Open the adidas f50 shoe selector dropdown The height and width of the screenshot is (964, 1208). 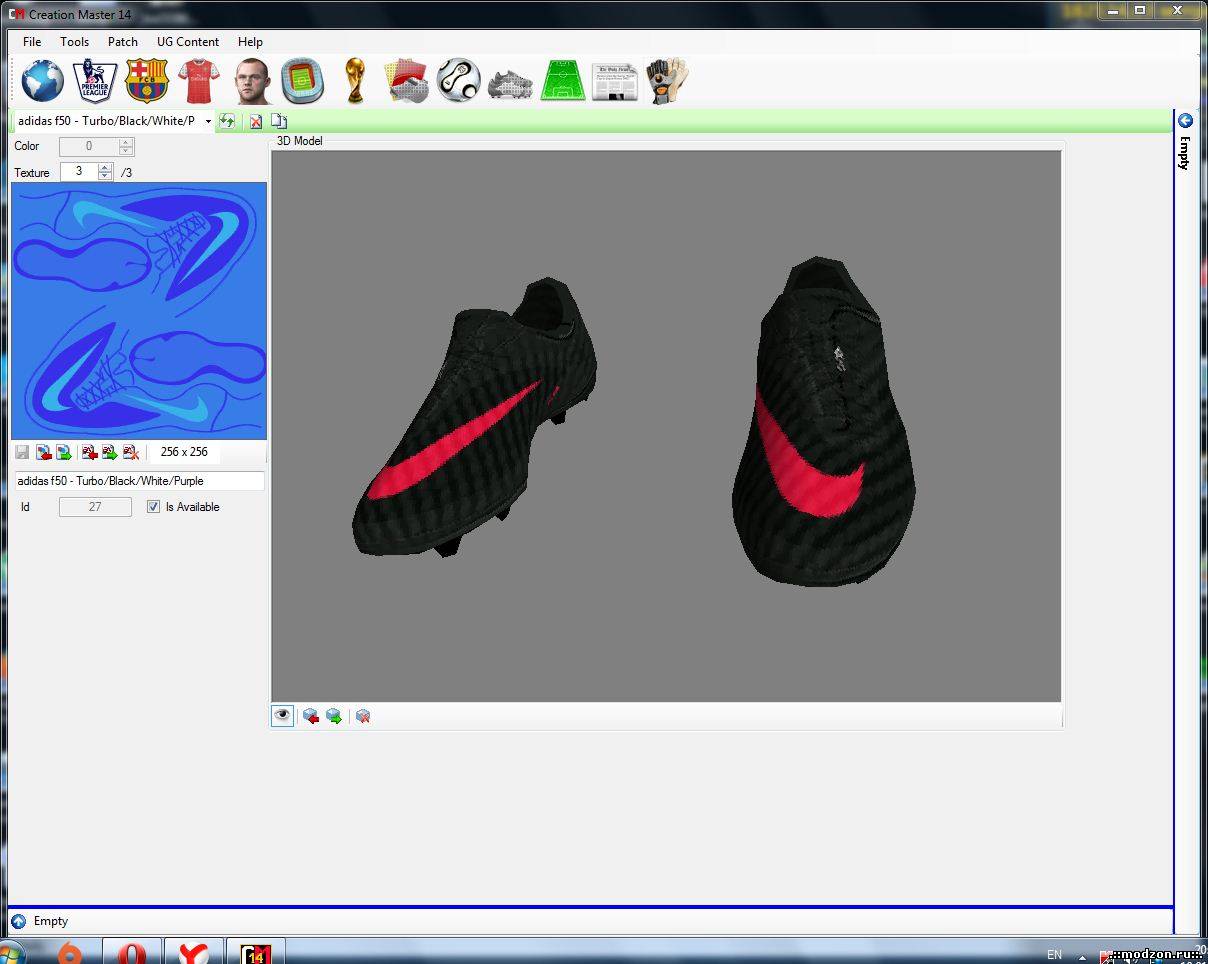(x=208, y=121)
